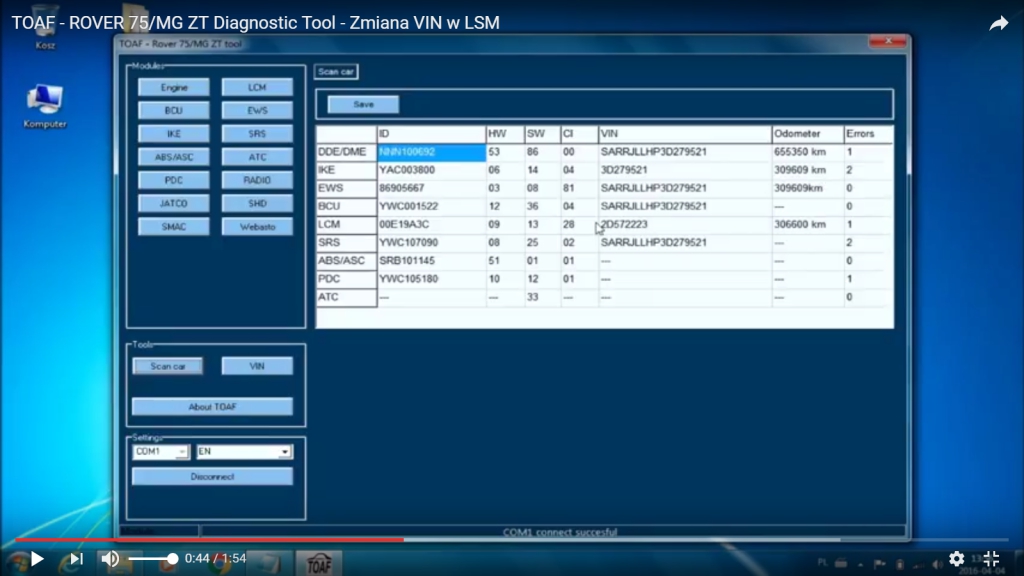Open the Komputer desktop icon
Image resolution: width=1024 pixels, height=576 pixels.
click(45, 106)
